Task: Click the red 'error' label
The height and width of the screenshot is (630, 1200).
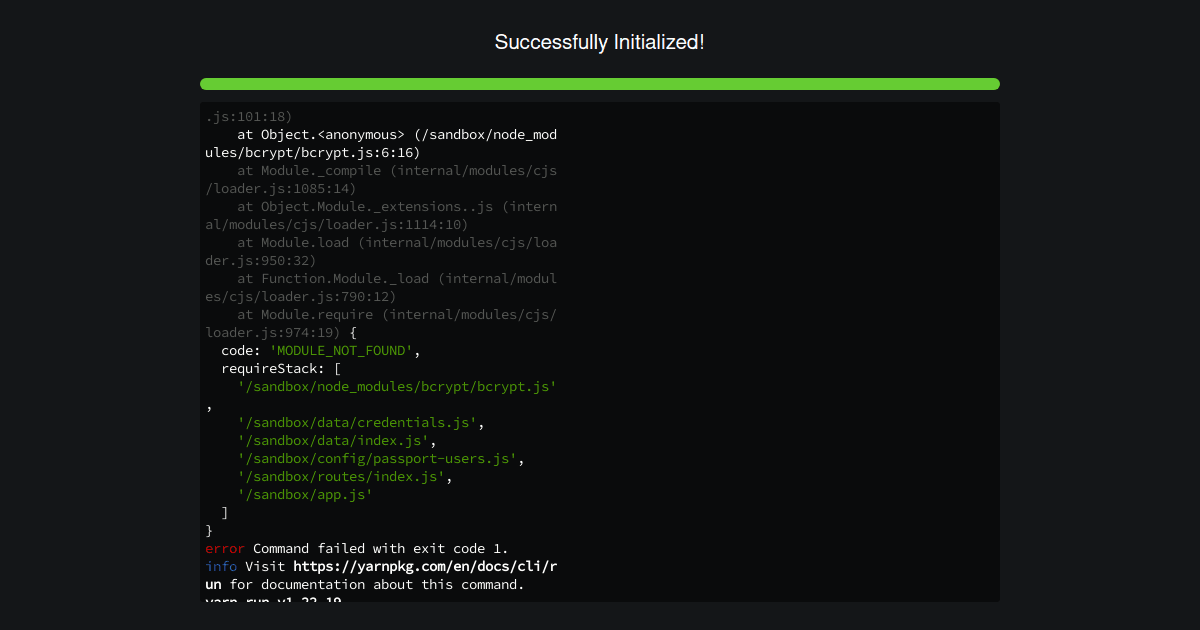Action: [220, 548]
